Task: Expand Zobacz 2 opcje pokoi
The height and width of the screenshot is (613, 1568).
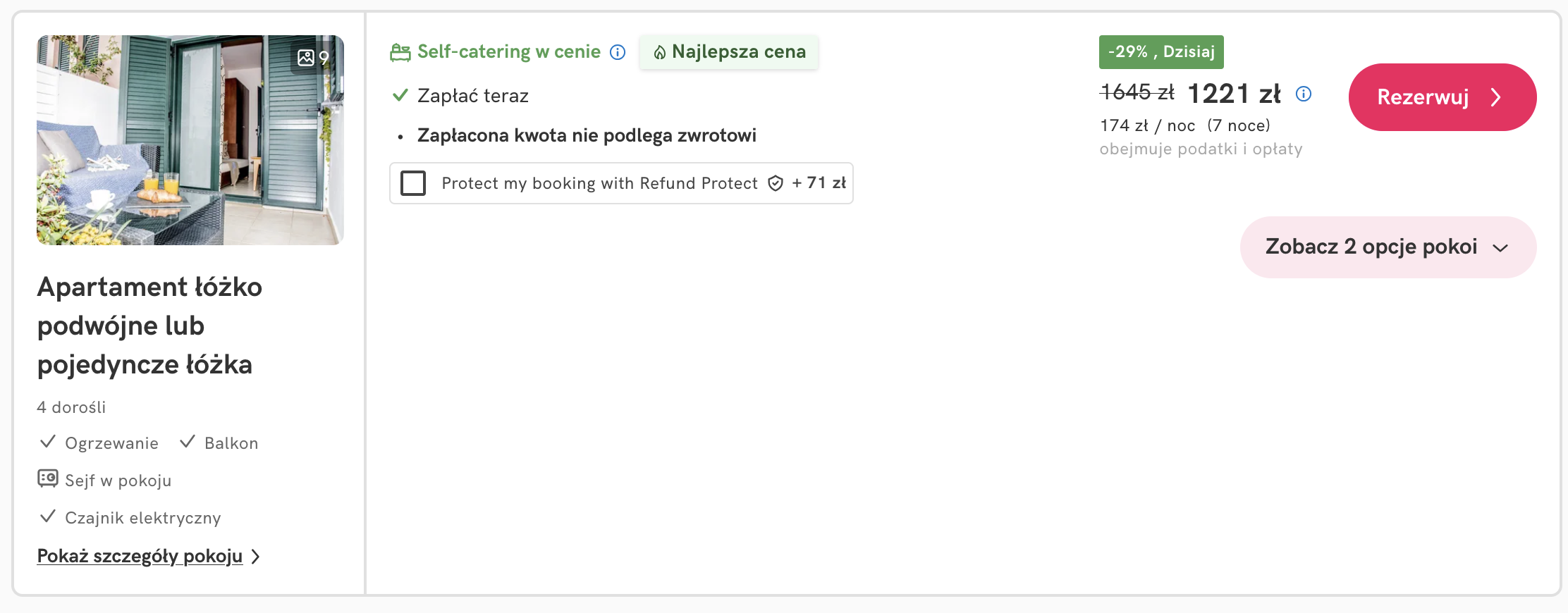Action: point(1388,247)
